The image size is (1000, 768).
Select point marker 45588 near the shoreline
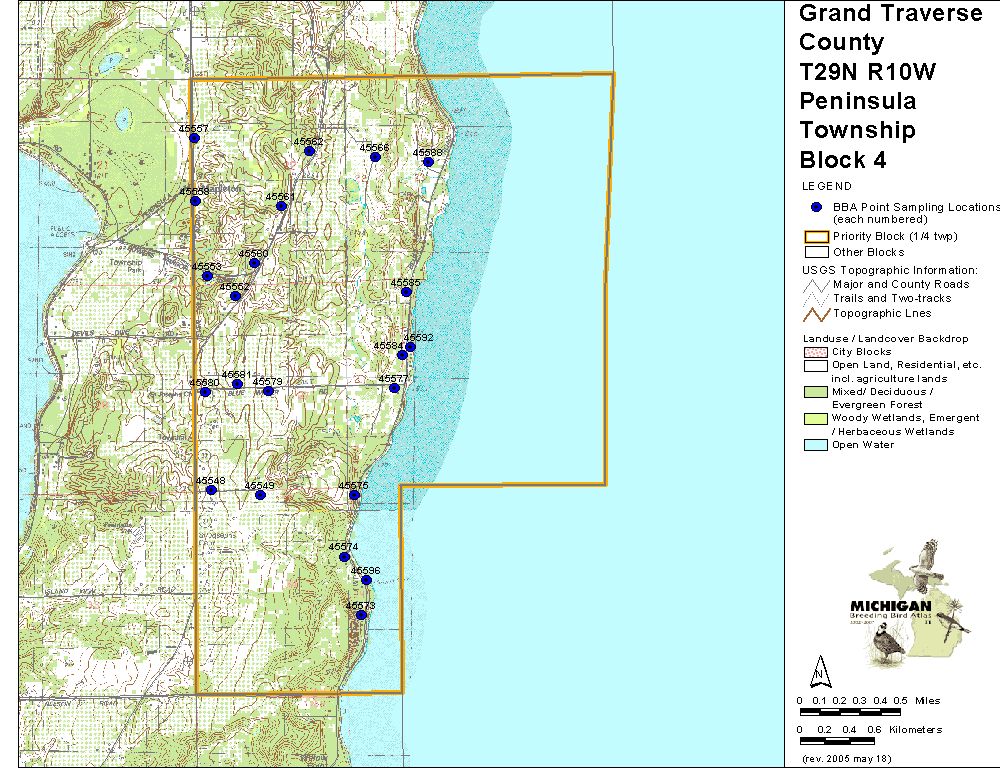click(428, 162)
